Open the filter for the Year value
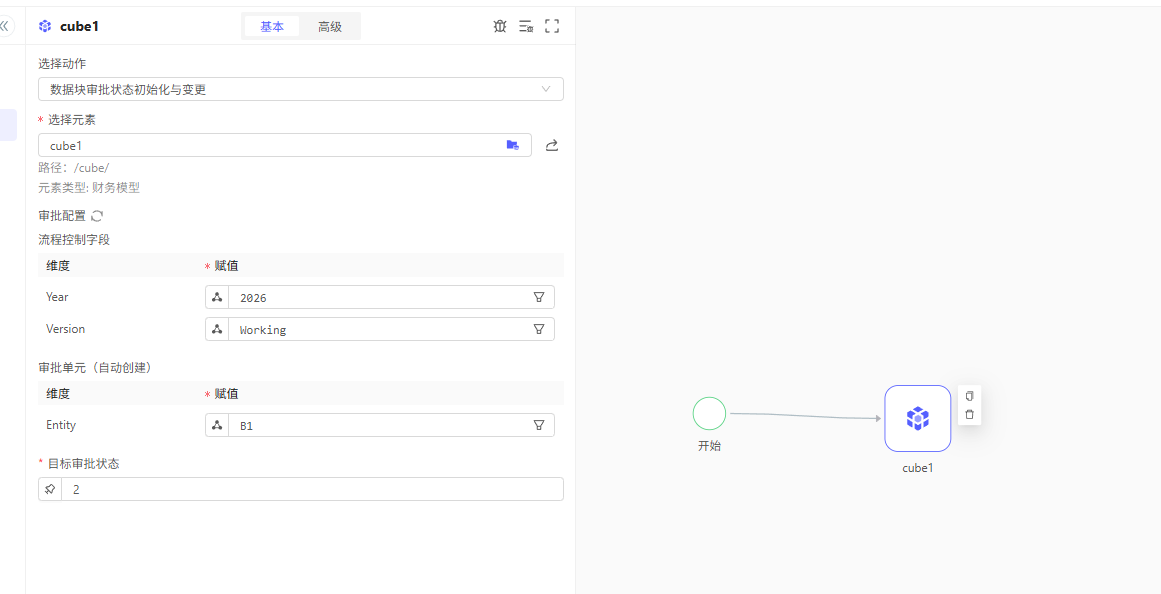Screen dimensions: 1161x594 [x=539, y=297]
